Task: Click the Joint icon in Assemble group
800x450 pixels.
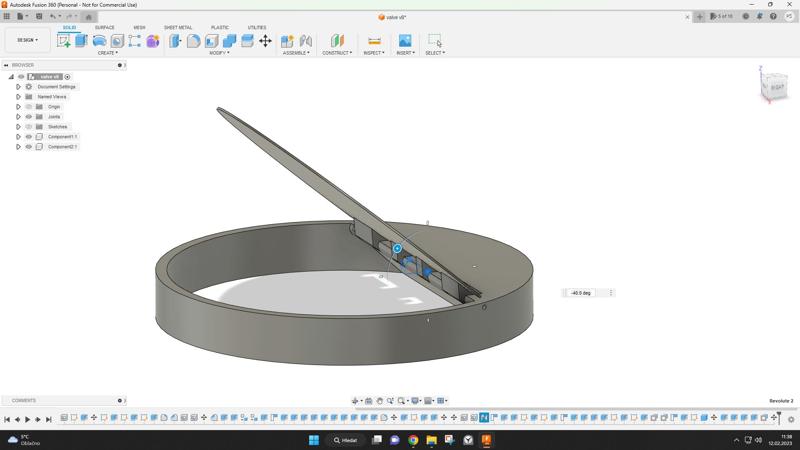Action: click(306, 41)
